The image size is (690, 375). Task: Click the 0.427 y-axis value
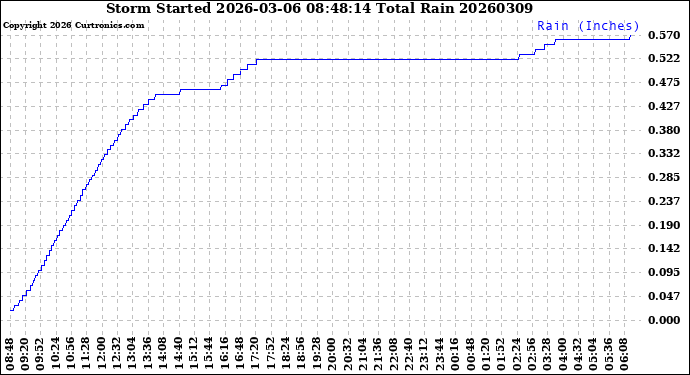[x=664, y=106]
